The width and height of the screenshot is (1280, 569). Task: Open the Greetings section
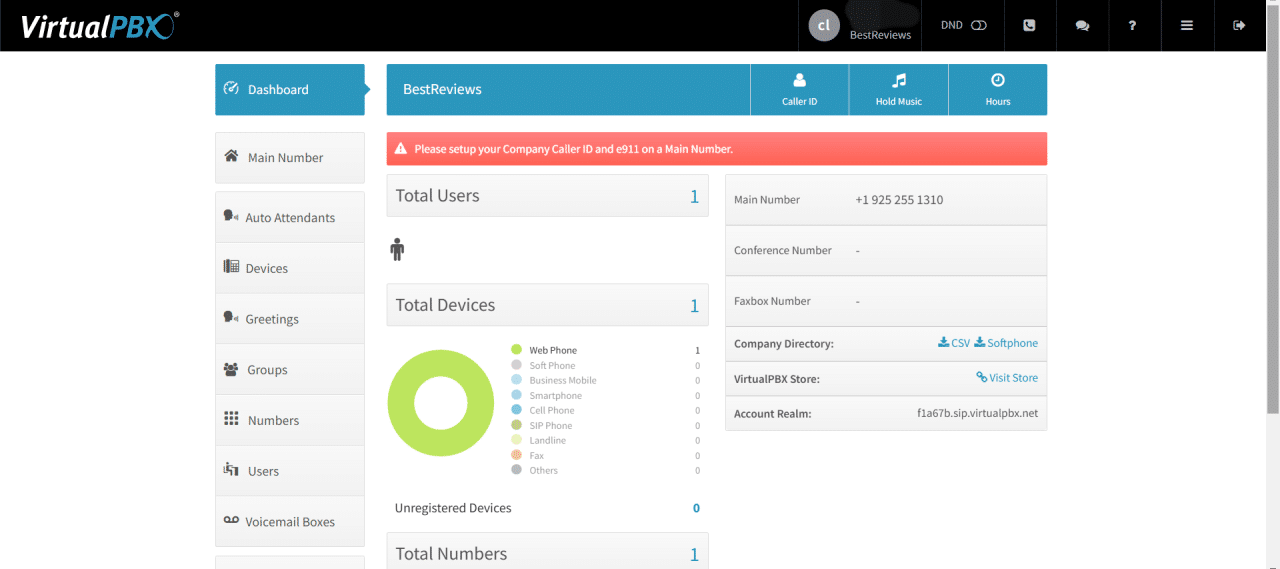pos(290,319)
